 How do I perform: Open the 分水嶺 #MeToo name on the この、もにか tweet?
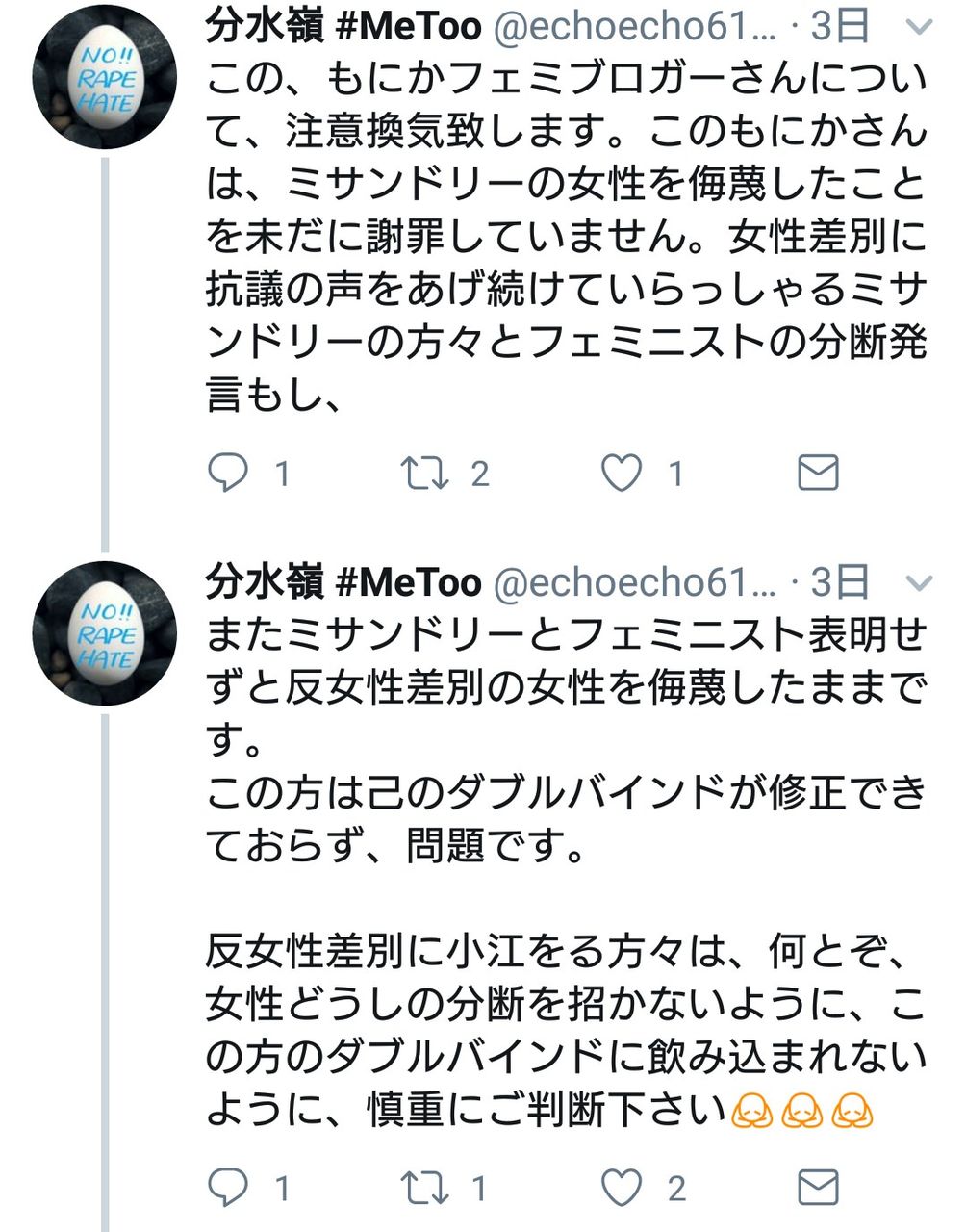tap(343, 26)
